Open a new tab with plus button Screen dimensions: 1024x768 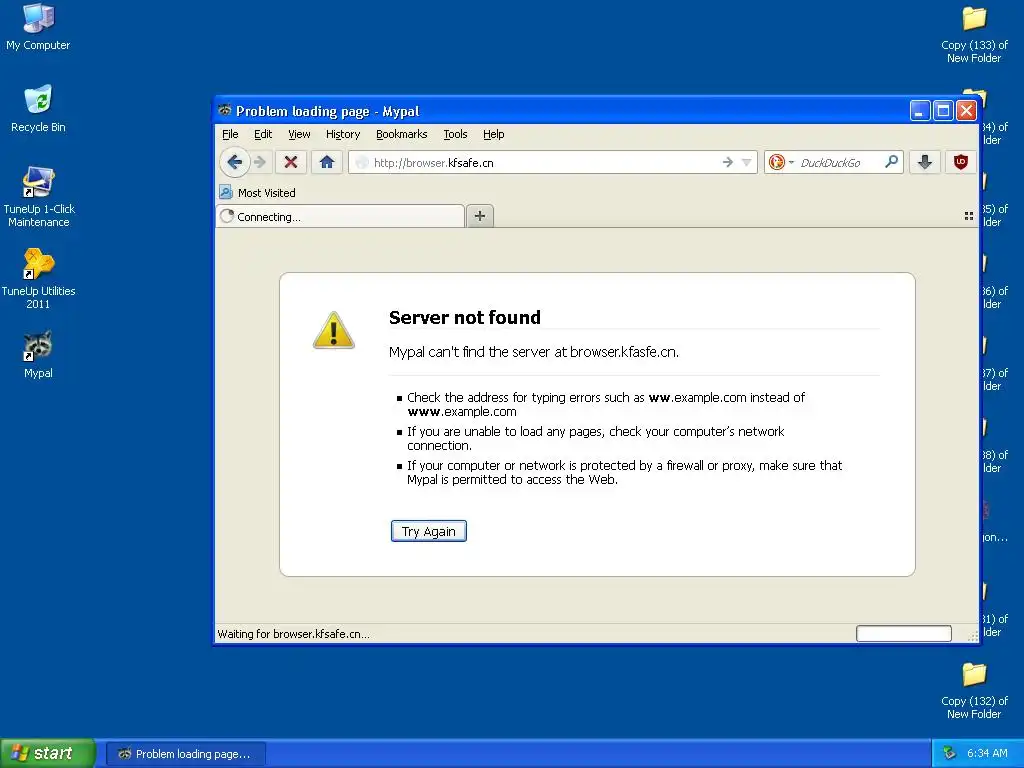pyautogui.click(x=479, y=216)
